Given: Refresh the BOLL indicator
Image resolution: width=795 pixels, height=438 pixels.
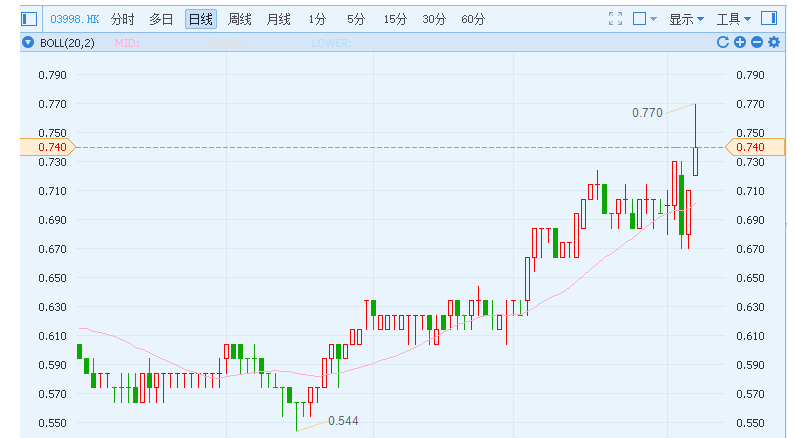Looking at the screenshot, I should [723, 42].
